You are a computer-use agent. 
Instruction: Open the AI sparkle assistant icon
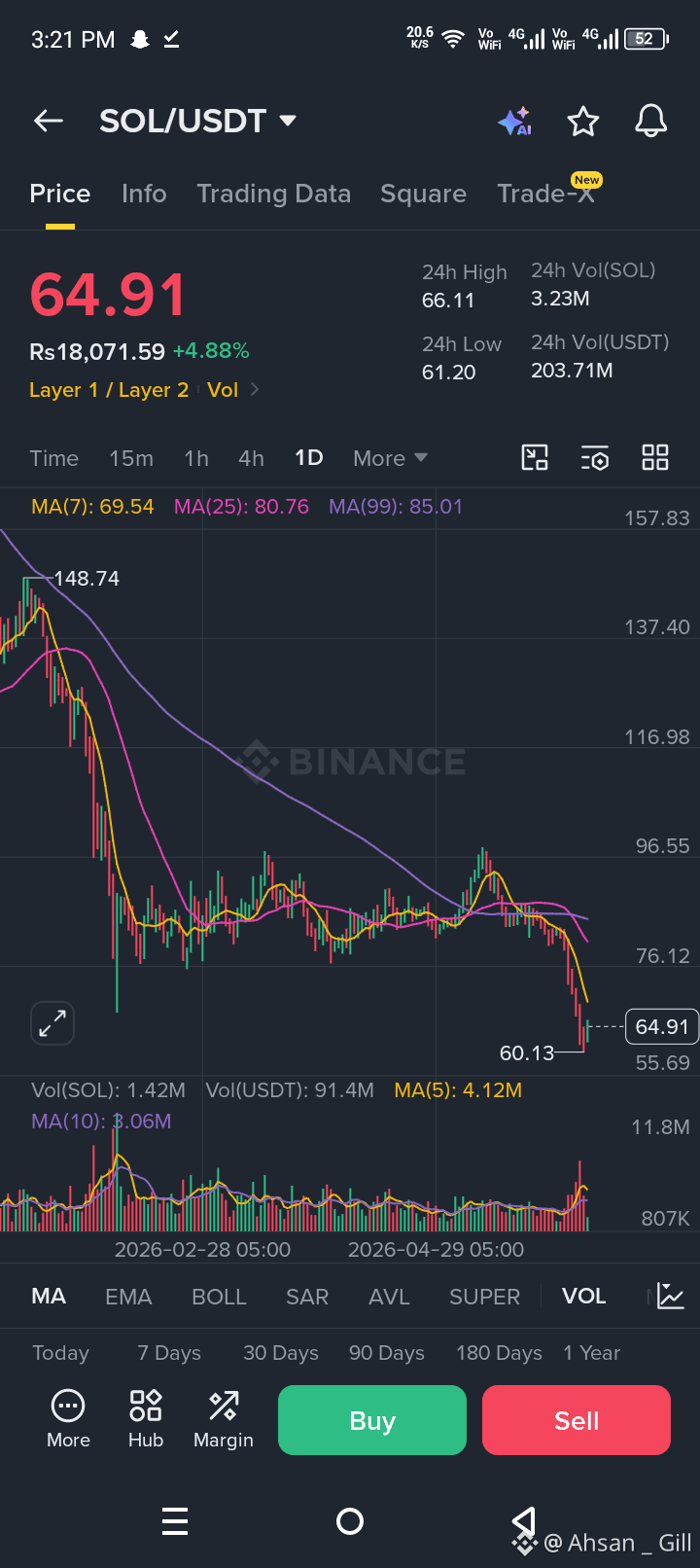(x=514, y=122)
